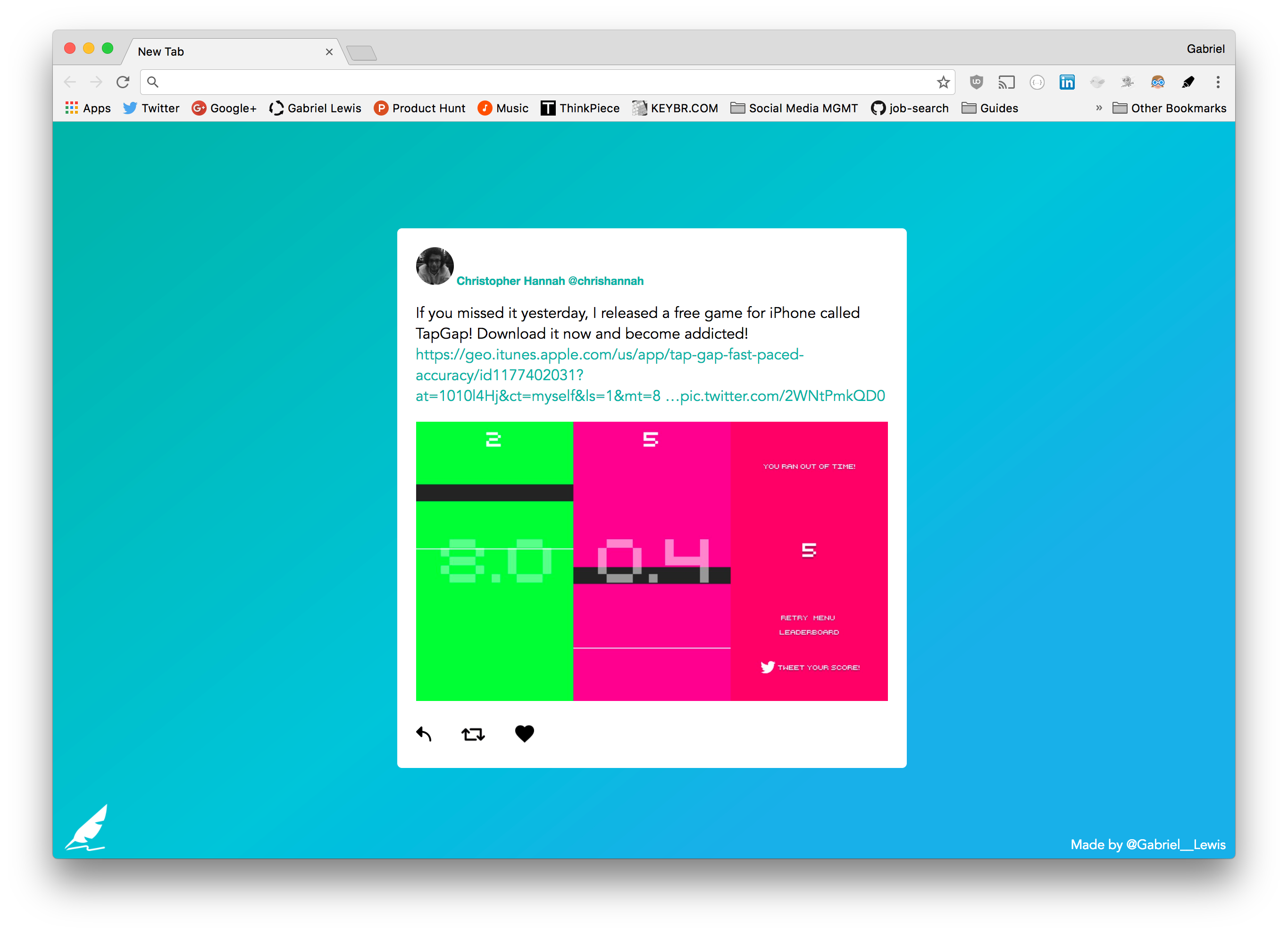Click the reply arrow icon on tweet
This screenshot has height=934, width=1288.
424,734
